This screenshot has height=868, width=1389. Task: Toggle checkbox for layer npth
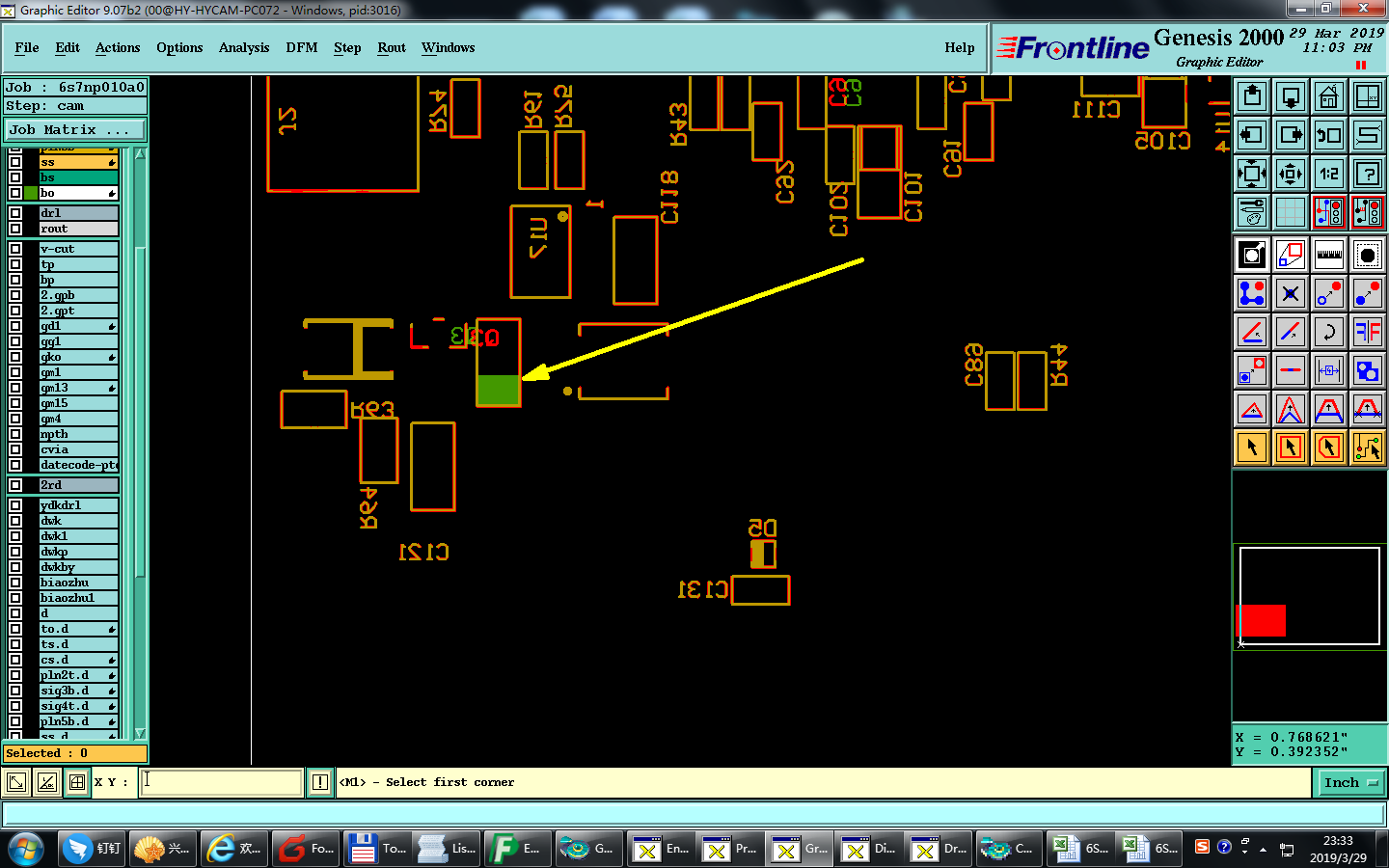click(15, 434)
